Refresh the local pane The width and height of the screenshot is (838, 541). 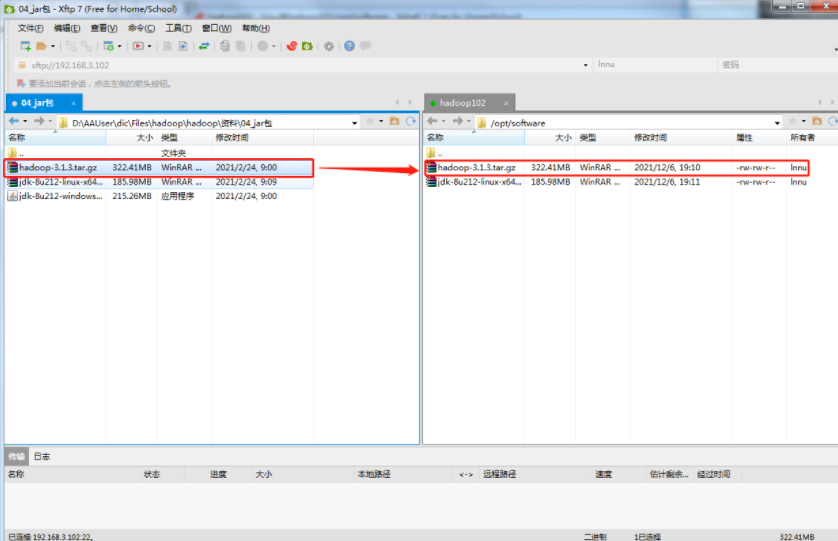coord(411,121)
